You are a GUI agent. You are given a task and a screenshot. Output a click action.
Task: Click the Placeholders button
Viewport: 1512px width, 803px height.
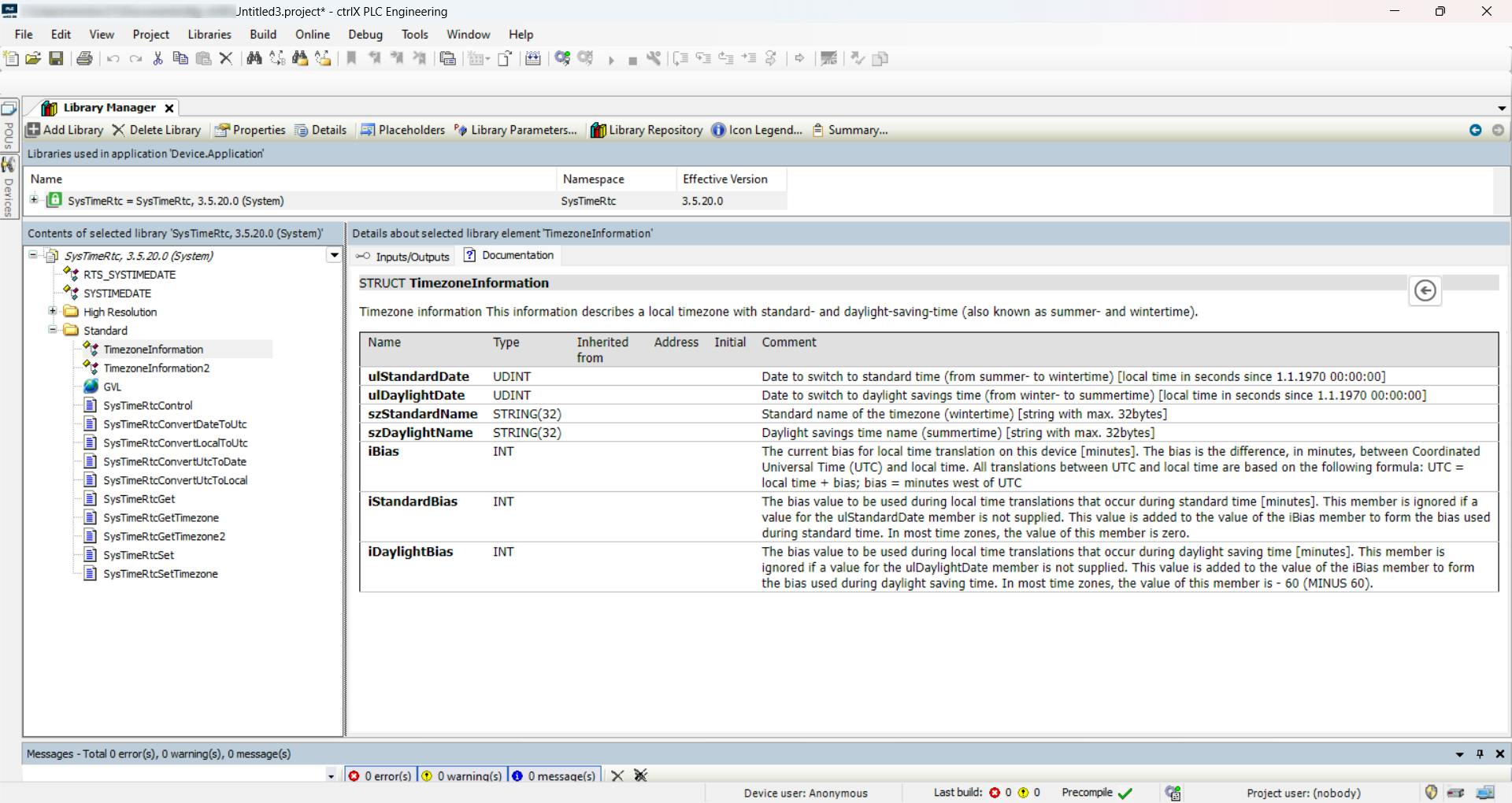click(x=402, y=130)
